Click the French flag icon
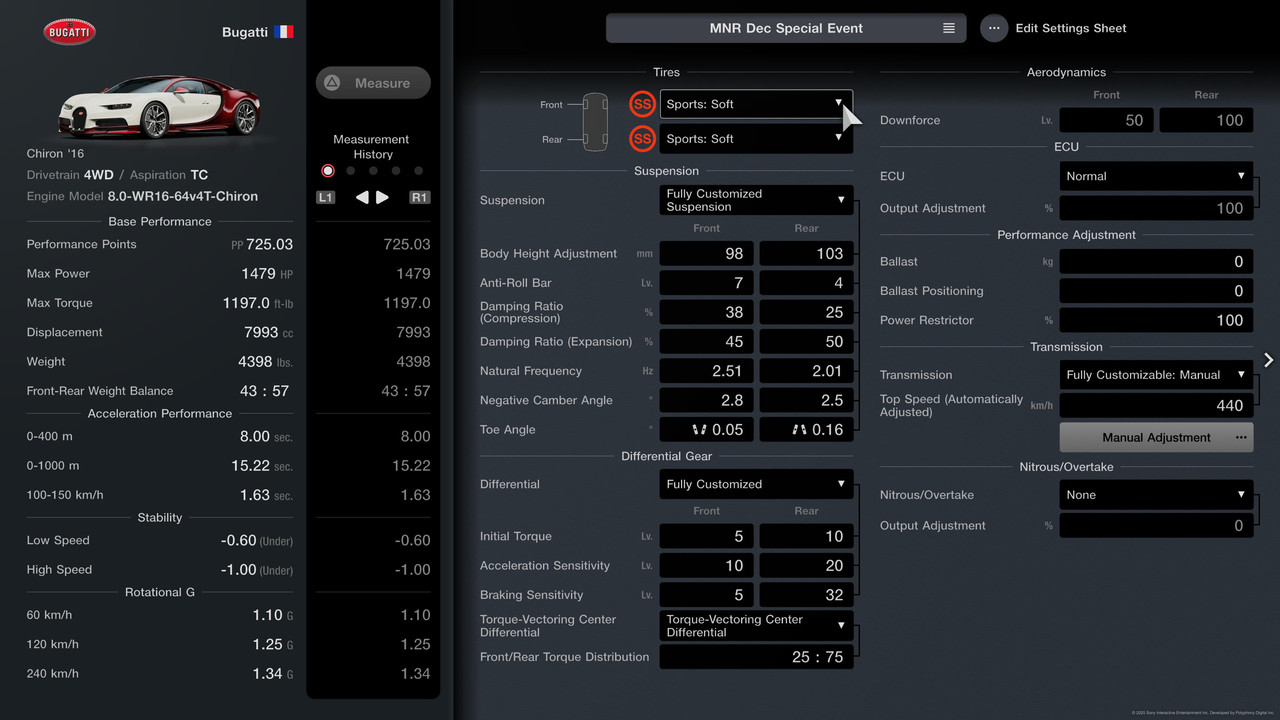The height and width of the screenshot is (720, 1280). 284,32
